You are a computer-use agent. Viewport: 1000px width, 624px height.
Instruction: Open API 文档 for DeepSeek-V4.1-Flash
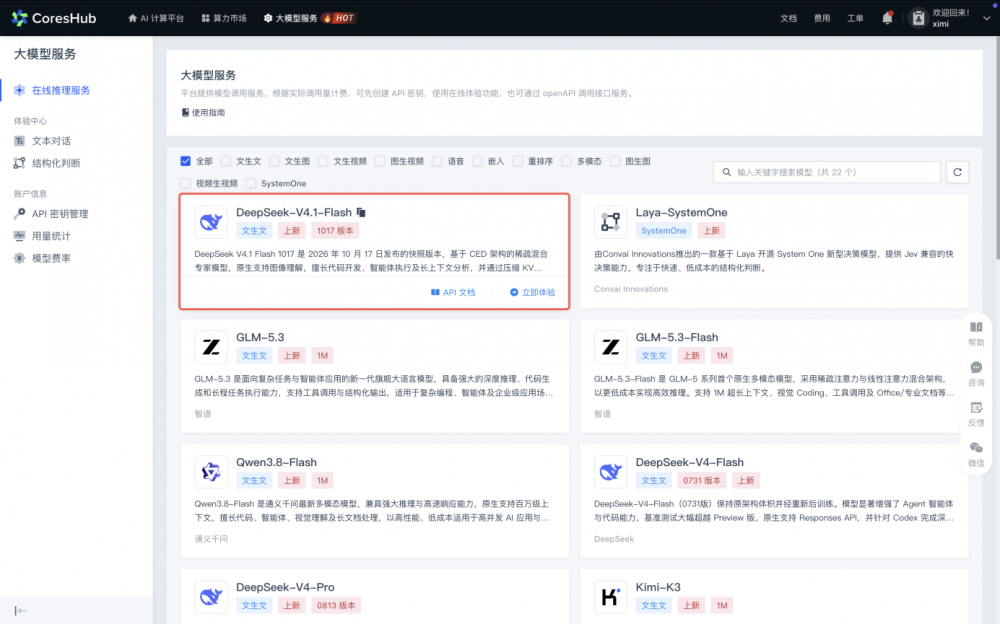pyautogui.click(x=453, y=292)
